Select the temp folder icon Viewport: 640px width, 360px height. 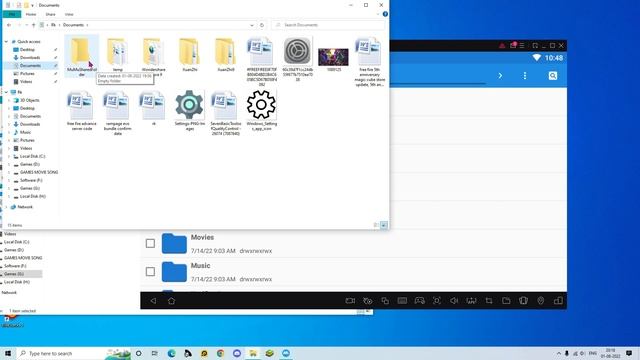click(118, 51)
